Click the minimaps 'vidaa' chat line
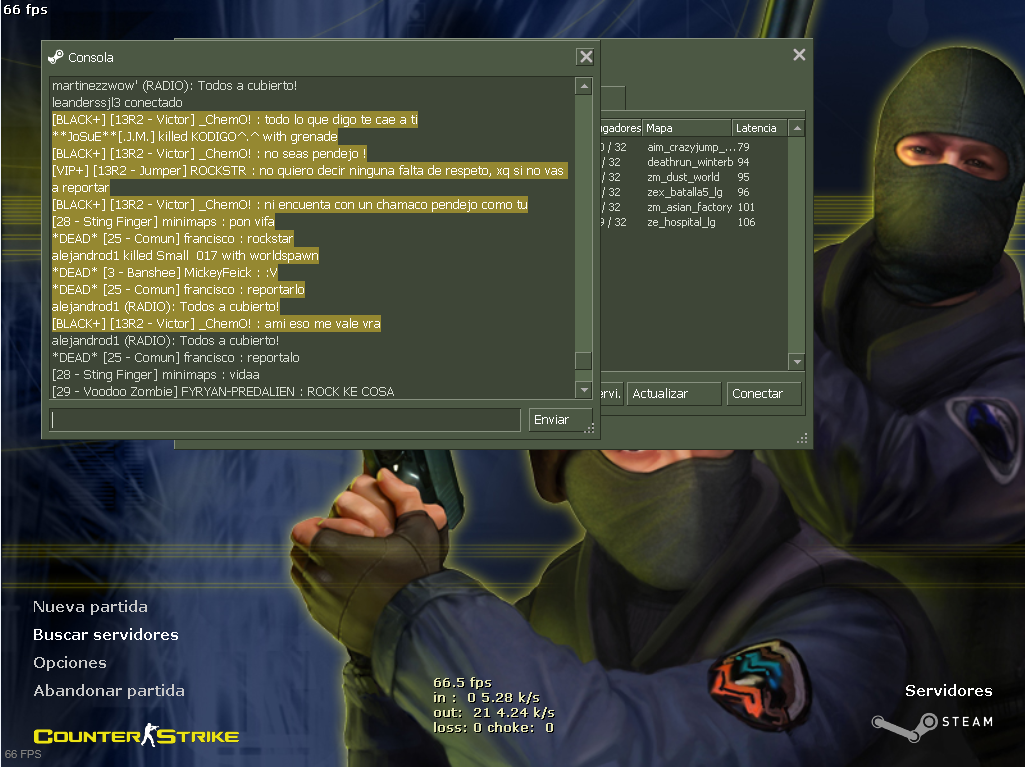The image size is (1026, 767). 156,375
